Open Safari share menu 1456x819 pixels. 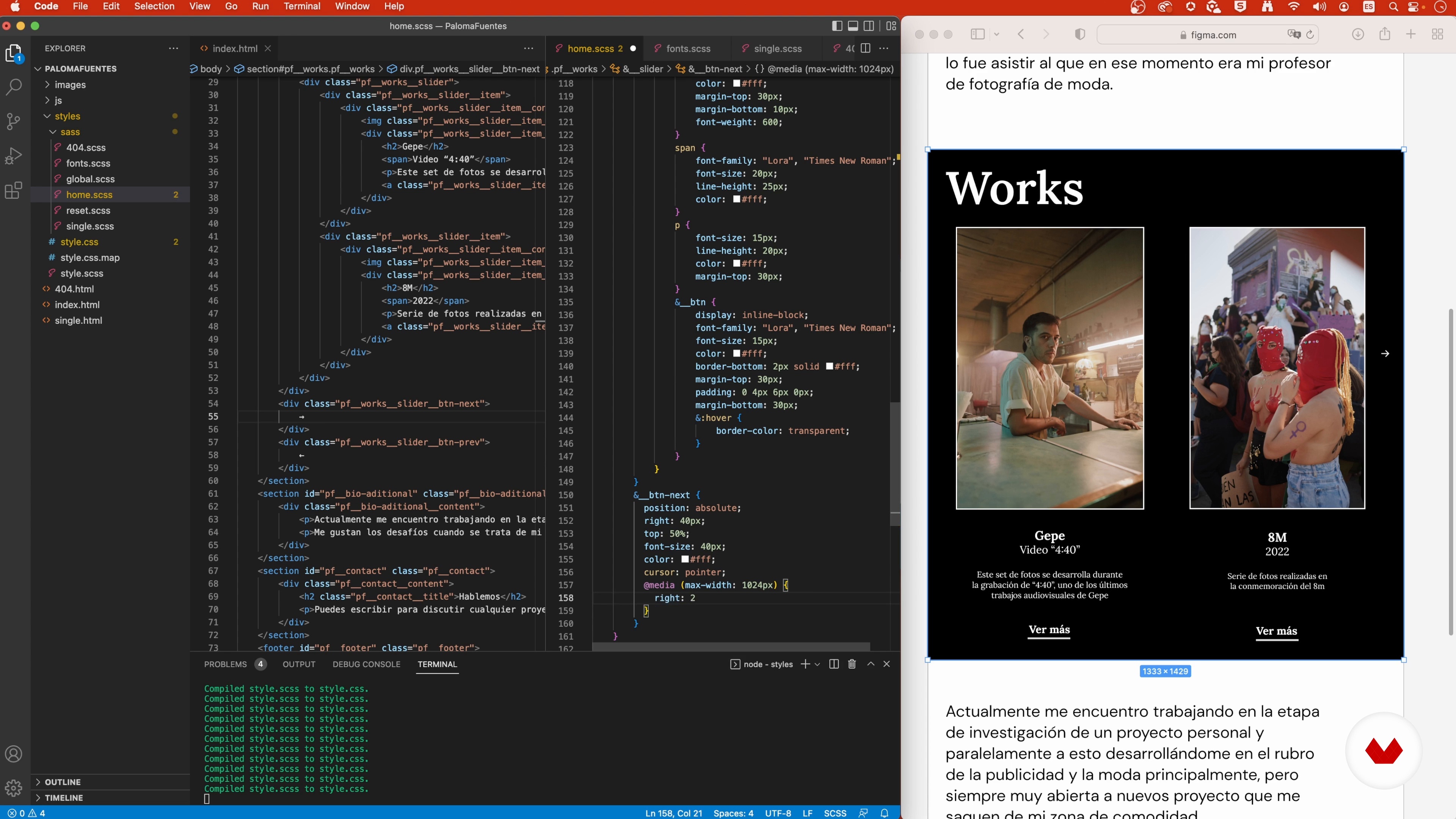coord(1384,35)
